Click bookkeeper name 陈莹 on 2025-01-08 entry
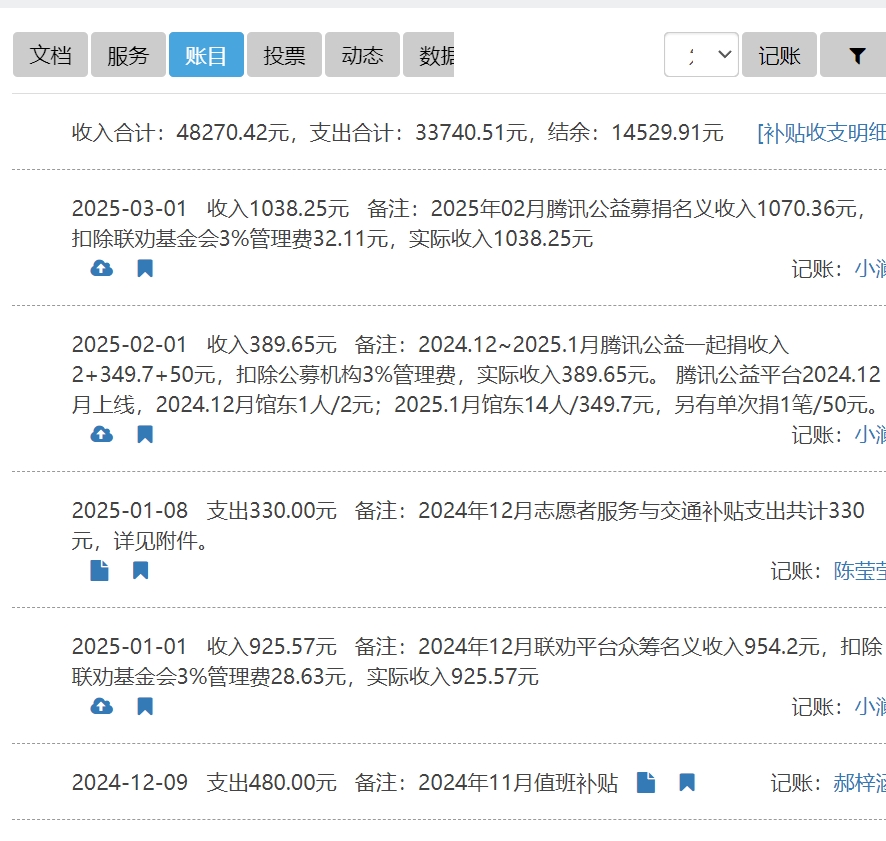 point(859,570)
